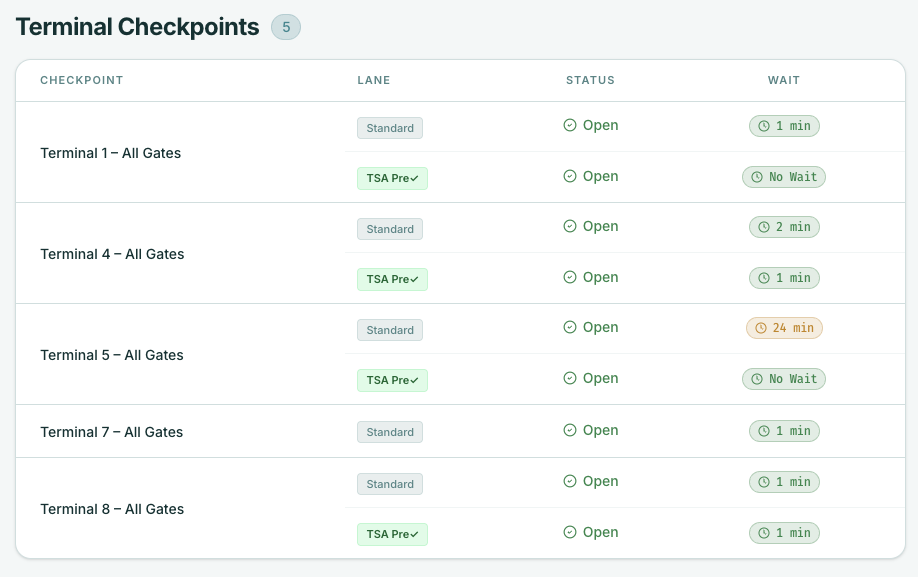
Task: Sort by the Checkpoint column header
Action: pyautogui.click(x=81, y=80)
